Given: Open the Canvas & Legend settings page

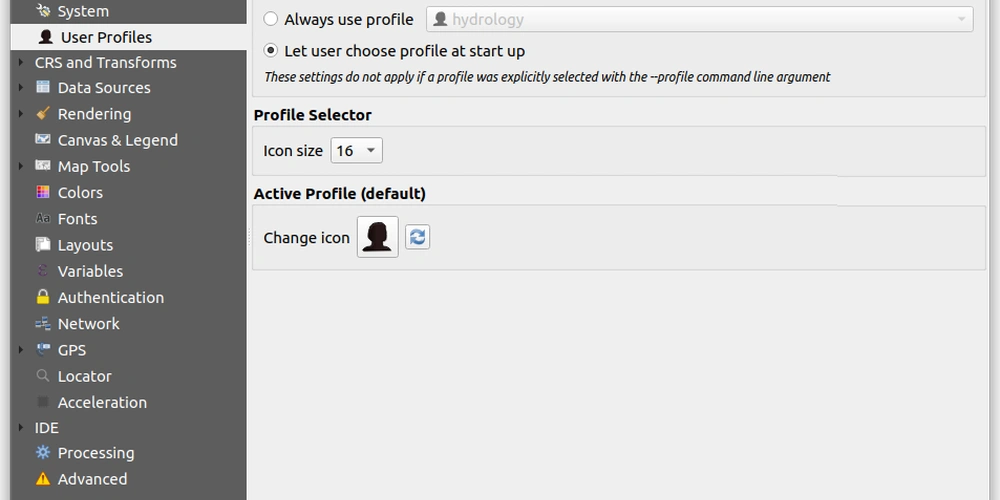Looking at the screenshot, I should [x=117, y=140].
